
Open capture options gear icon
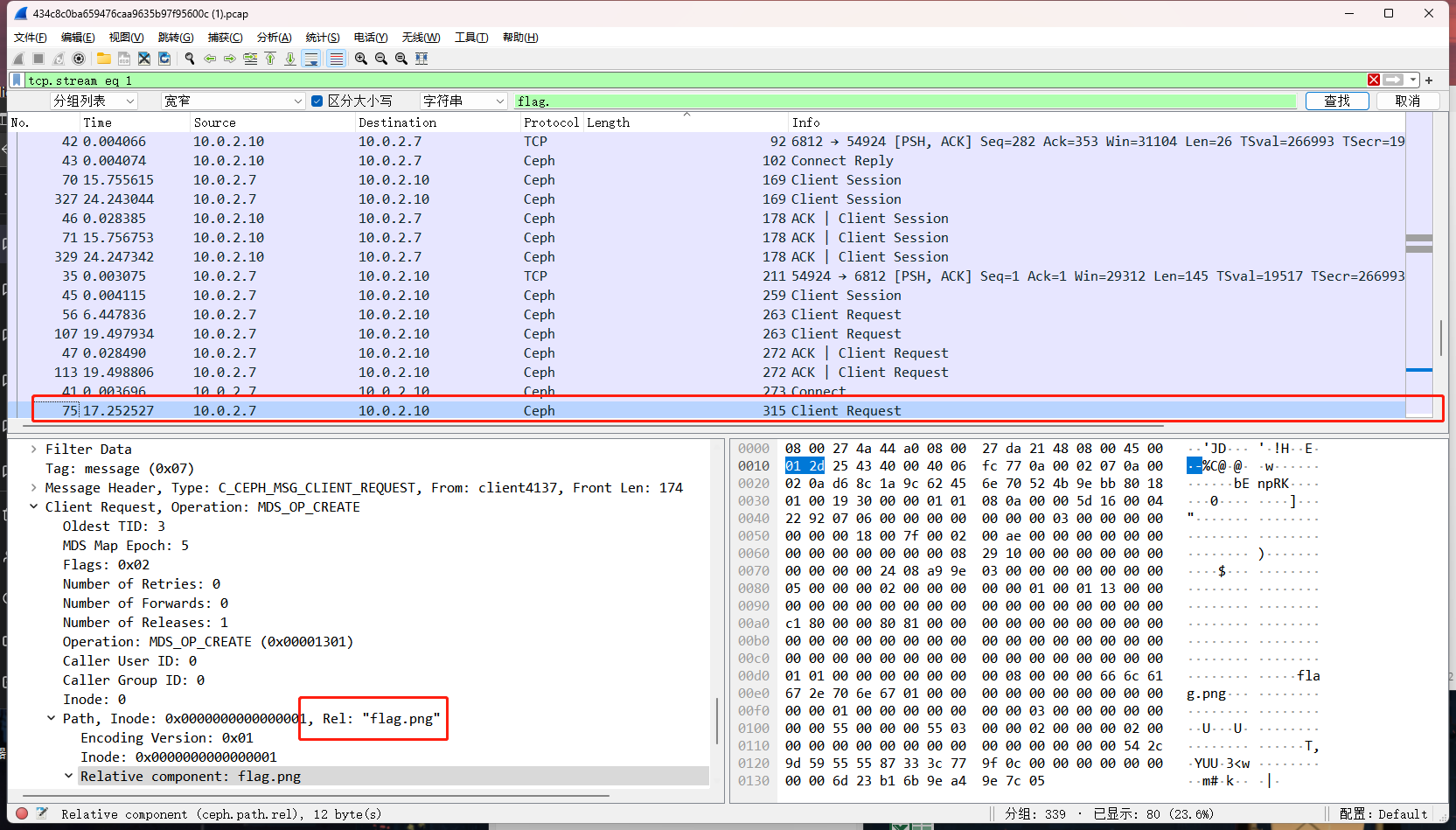pos(79,59)
